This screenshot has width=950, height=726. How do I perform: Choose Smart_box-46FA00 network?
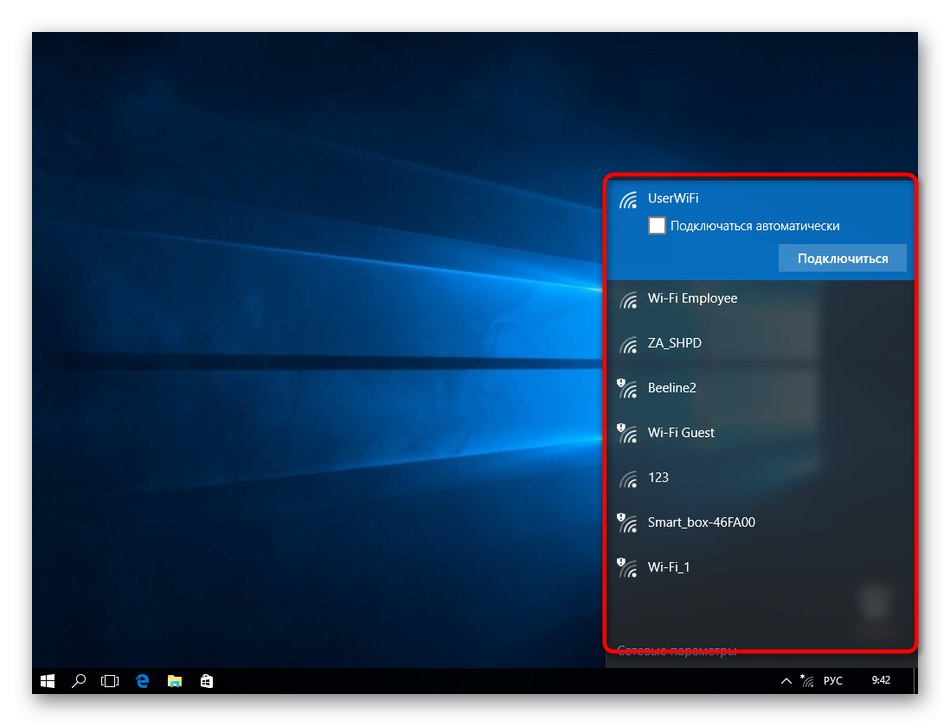pos(760,523)
